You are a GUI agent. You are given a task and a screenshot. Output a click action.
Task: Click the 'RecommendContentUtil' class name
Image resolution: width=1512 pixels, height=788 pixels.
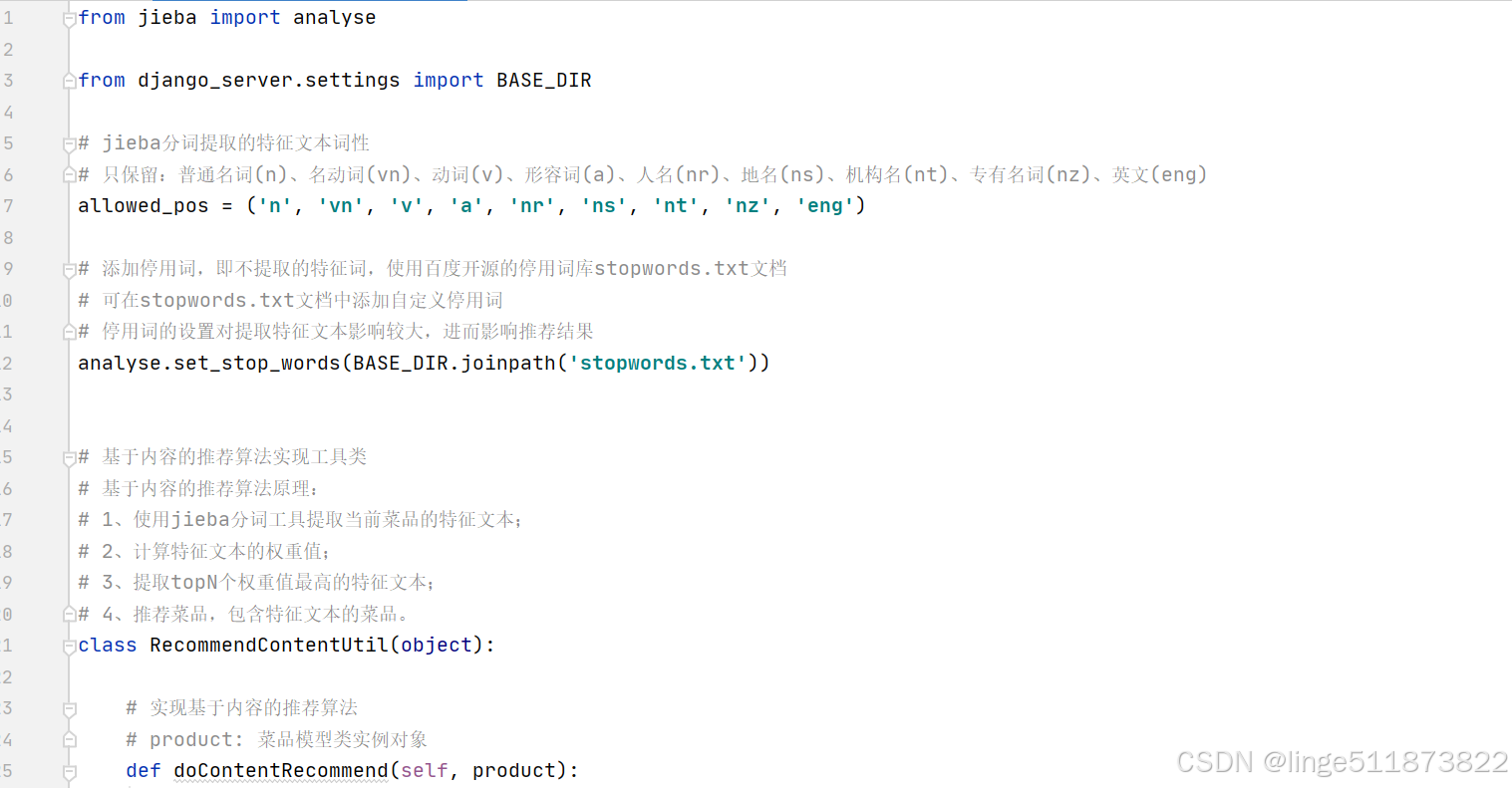pyautogui.click(x=269, y=645)
